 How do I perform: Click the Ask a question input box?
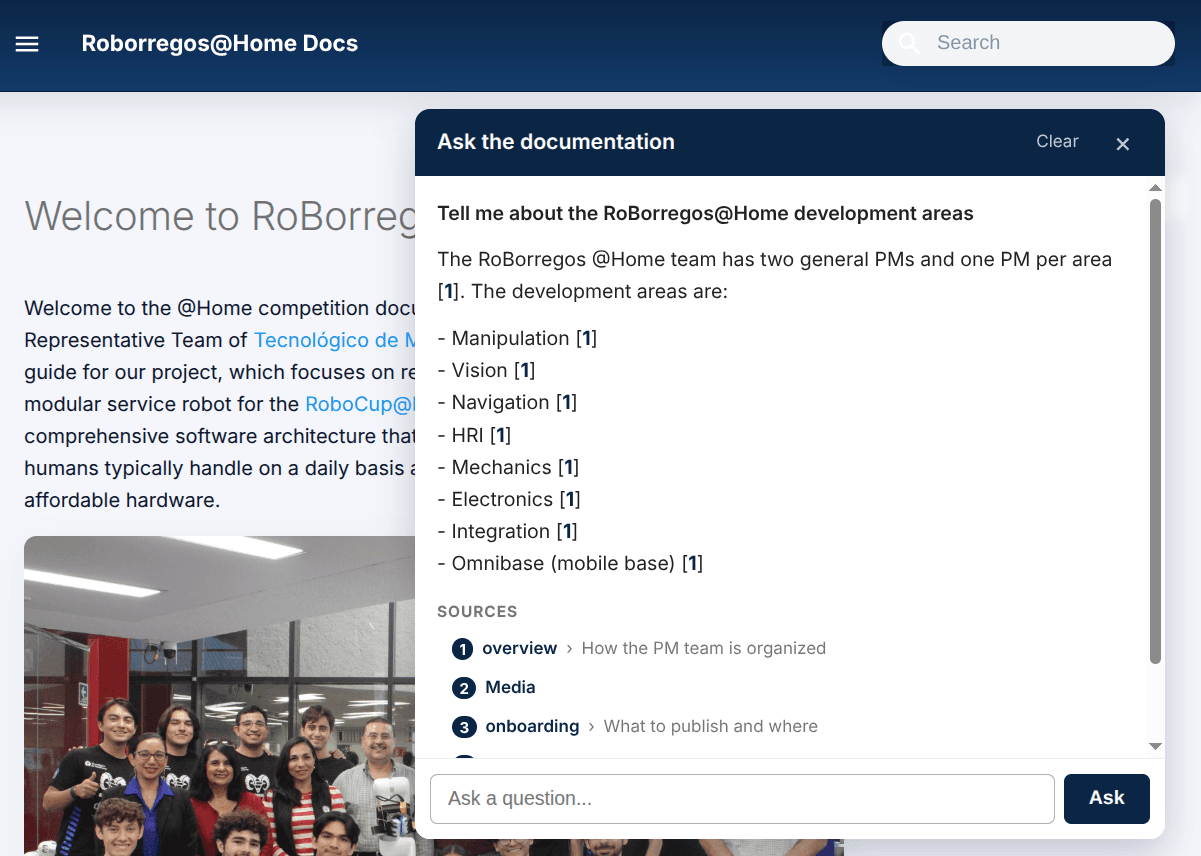point(742,798)
